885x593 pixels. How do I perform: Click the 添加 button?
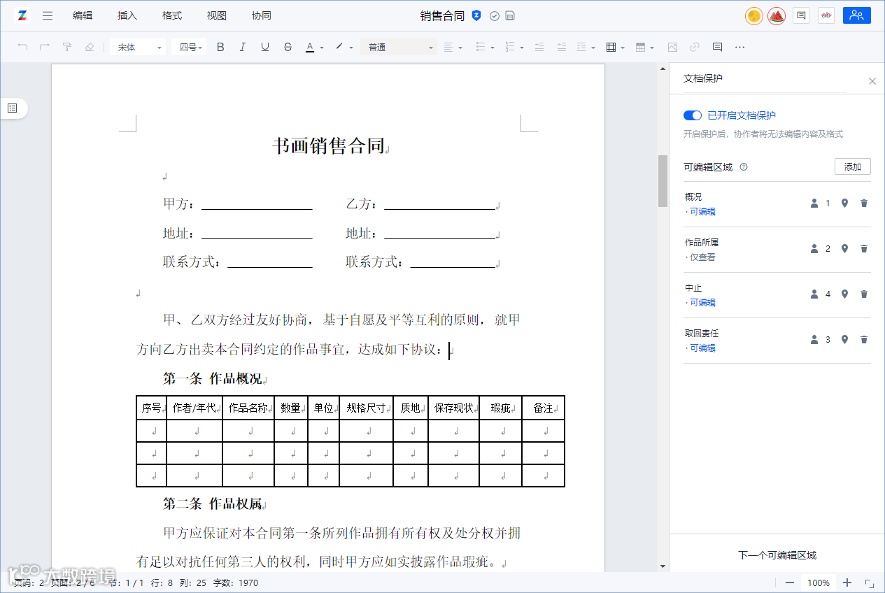tap(852, 166)
